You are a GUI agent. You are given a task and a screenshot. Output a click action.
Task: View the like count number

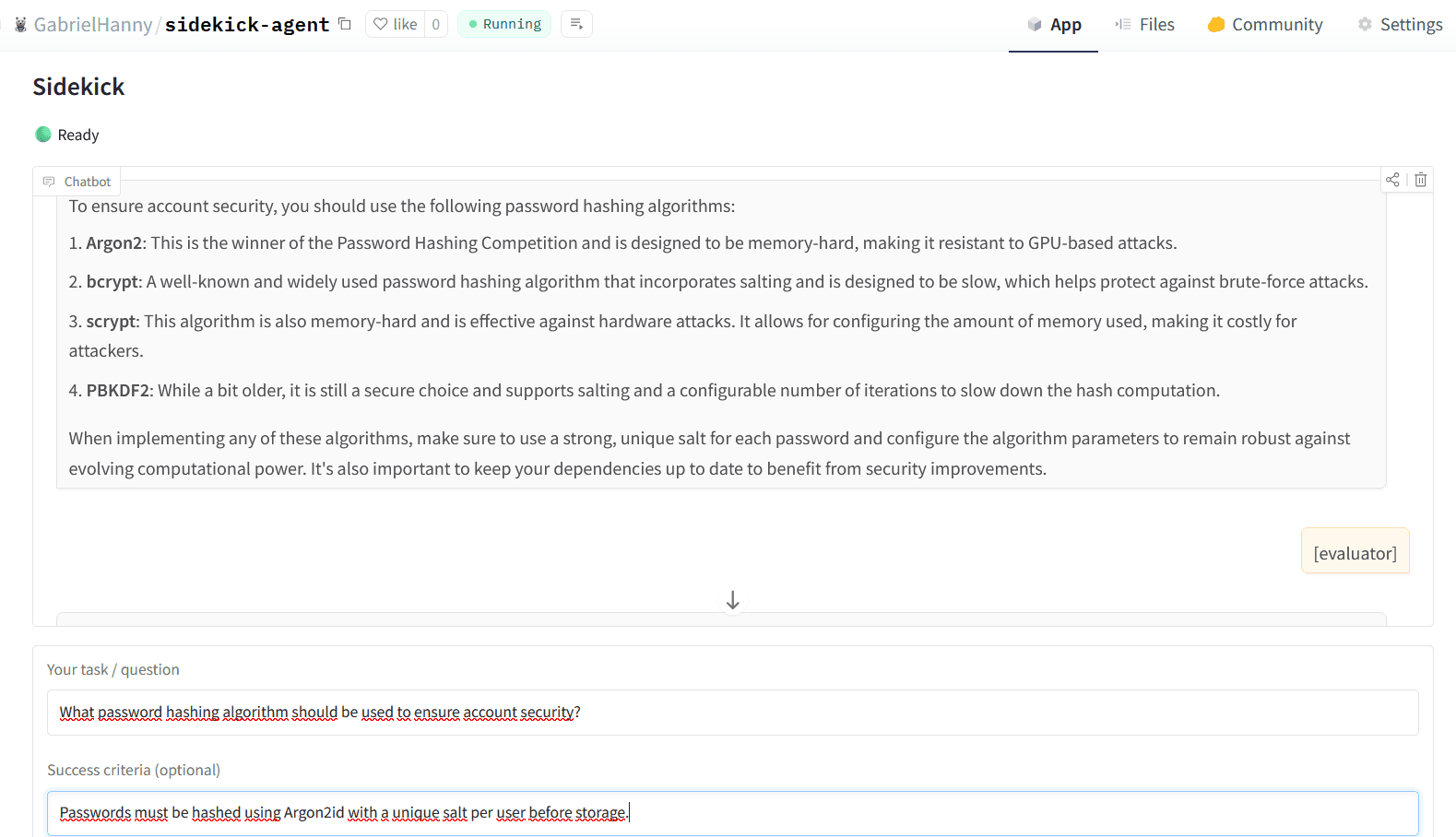coord(436,24)
